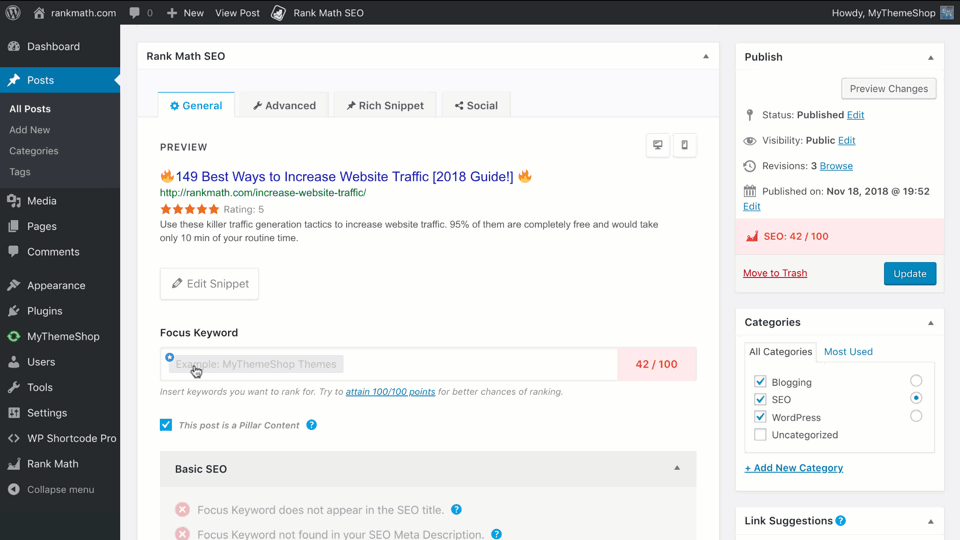Uncheck This post is a Pillar Content
The image size is (960, 540).
166,425
